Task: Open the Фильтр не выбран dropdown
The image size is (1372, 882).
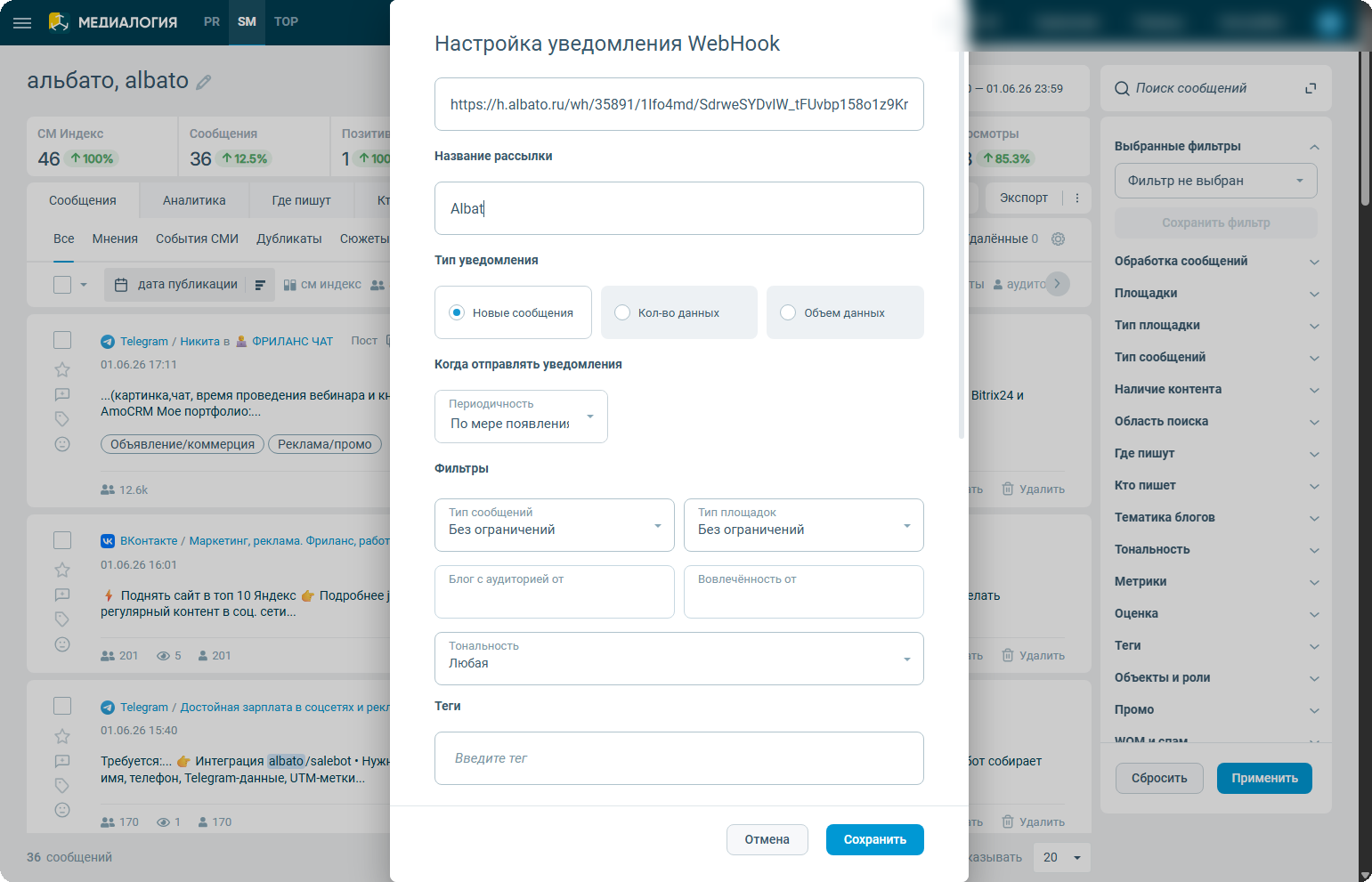Action: (x=1216, y=181)
